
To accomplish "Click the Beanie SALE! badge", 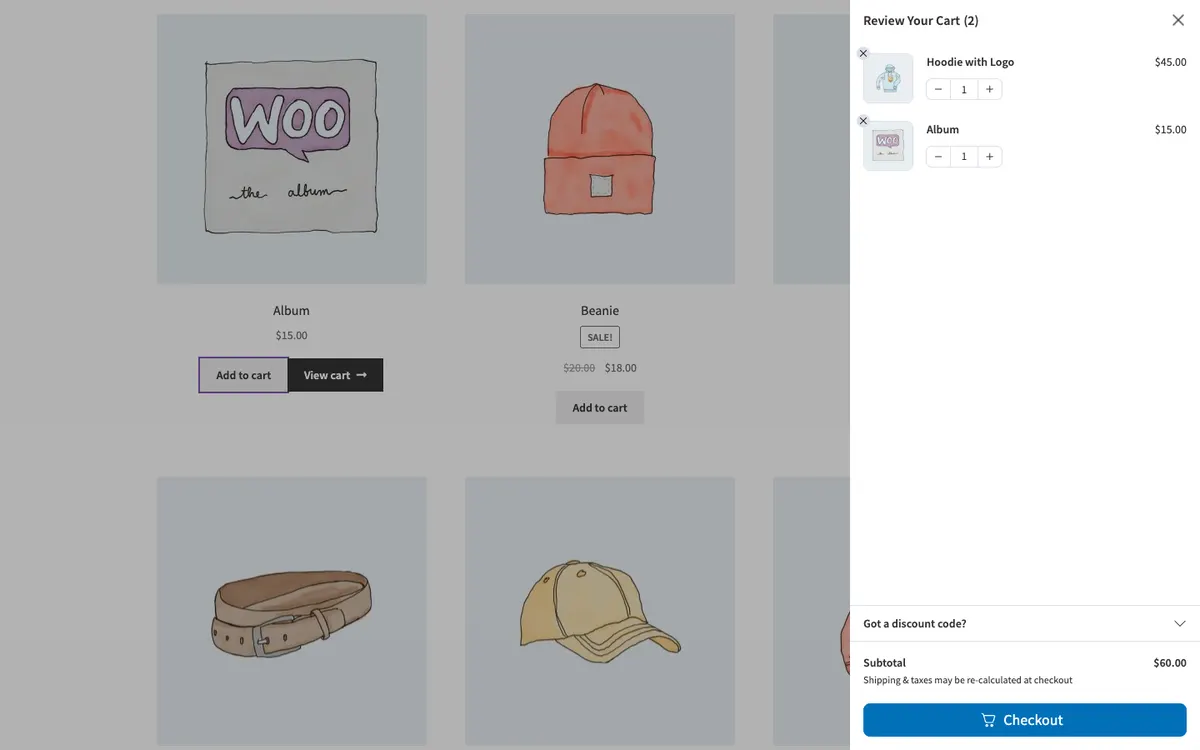I will pos(600,337).
